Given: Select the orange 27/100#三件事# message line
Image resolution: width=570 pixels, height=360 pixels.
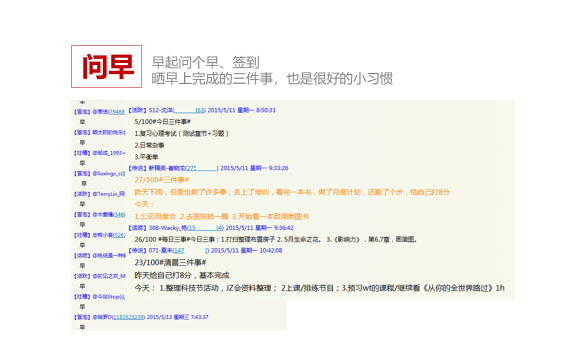Looking at the screenshot, I should pos(162,180).
